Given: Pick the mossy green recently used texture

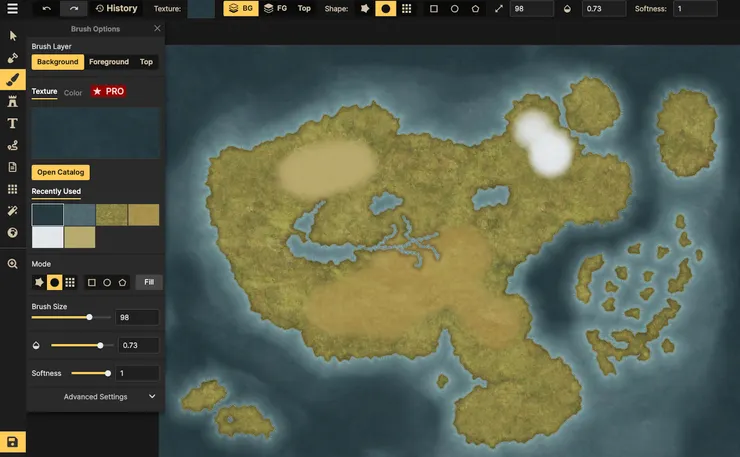Looking at the screenshot, I should pyautogui.click(x=111, y=214).
